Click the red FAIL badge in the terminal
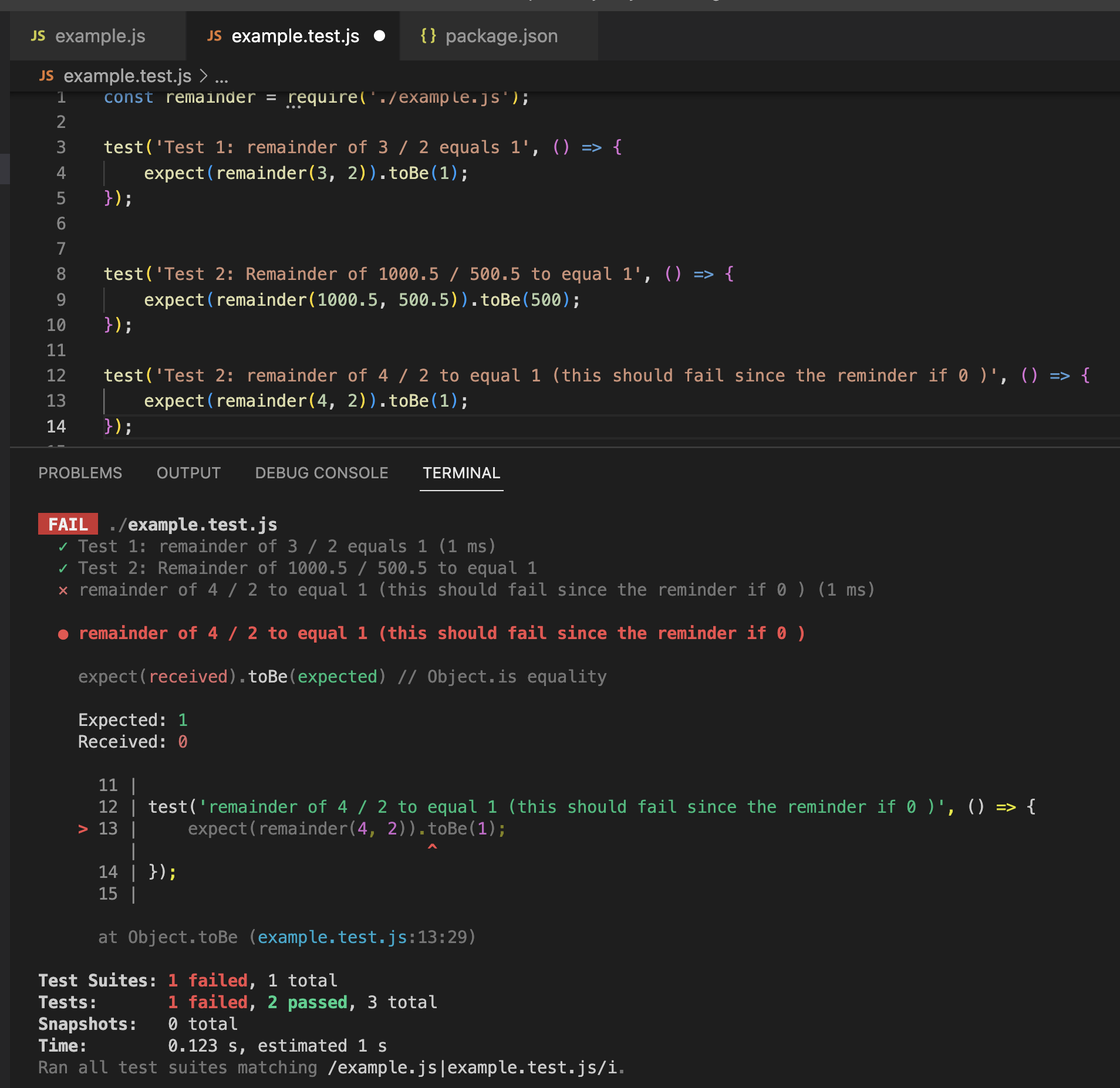1120x1088 pixels. 68,524
